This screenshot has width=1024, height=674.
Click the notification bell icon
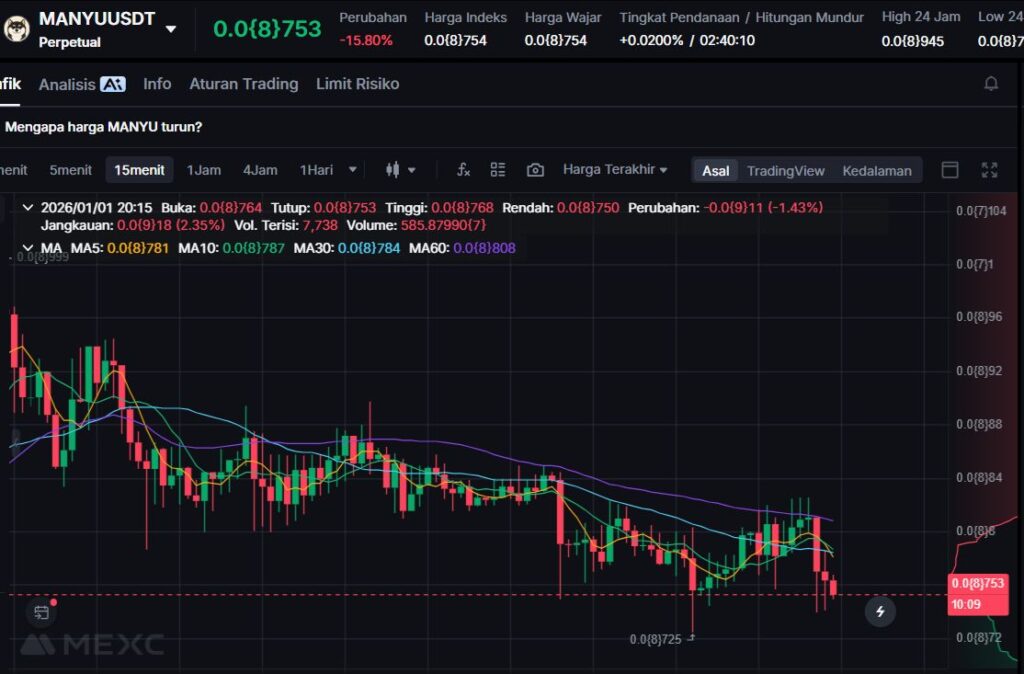point(991,84)
